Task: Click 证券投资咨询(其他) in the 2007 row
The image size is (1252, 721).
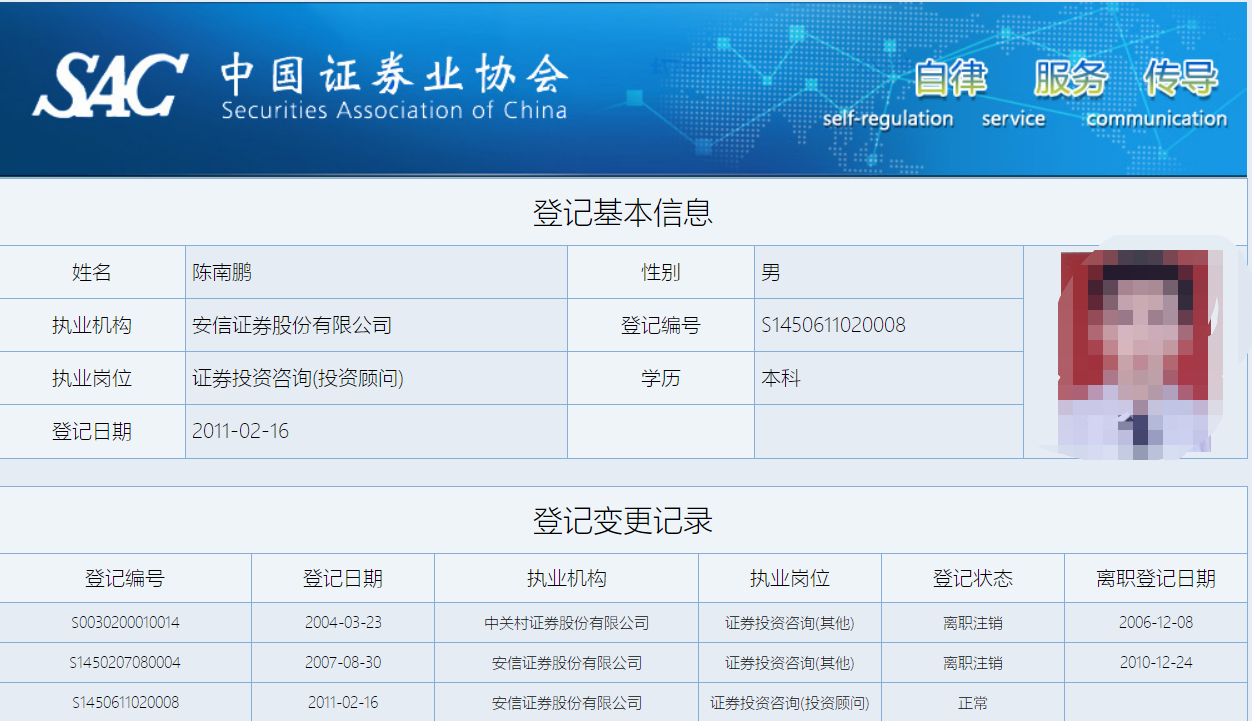Action: click(x=790, y=662)
